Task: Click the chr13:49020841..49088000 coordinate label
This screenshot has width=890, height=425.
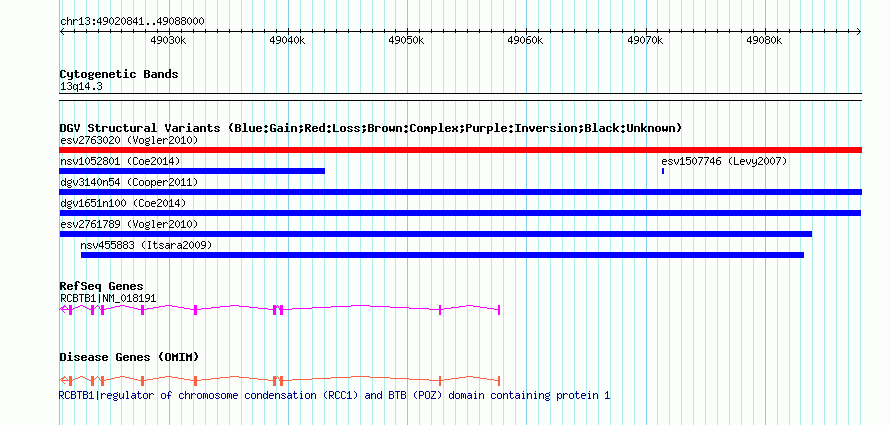Action: (132, 21)
